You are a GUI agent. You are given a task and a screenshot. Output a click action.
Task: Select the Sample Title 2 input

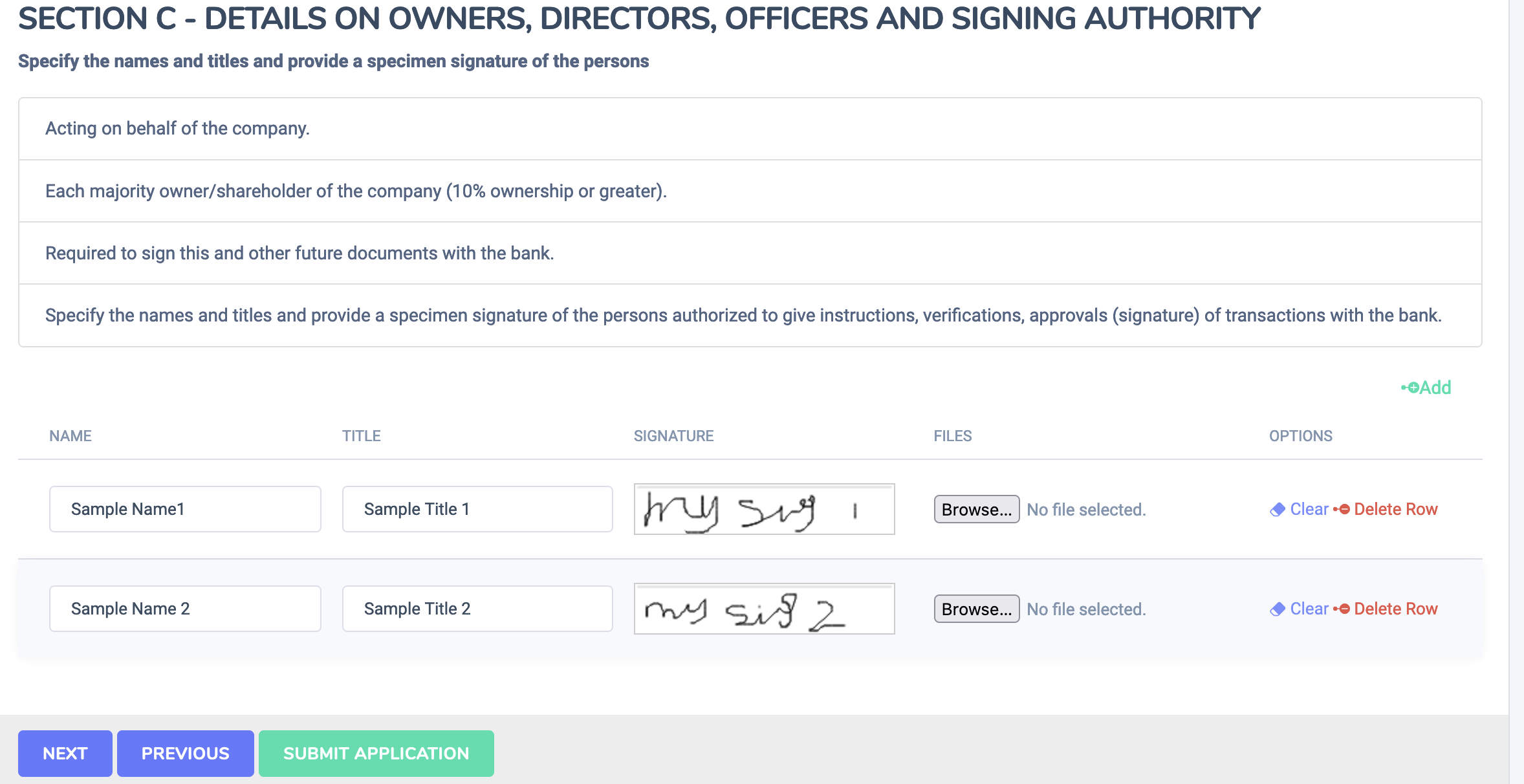[477, 609]
